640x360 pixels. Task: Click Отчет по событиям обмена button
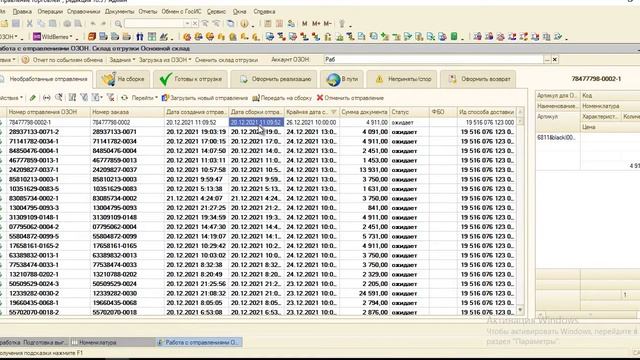coord(68,60)
